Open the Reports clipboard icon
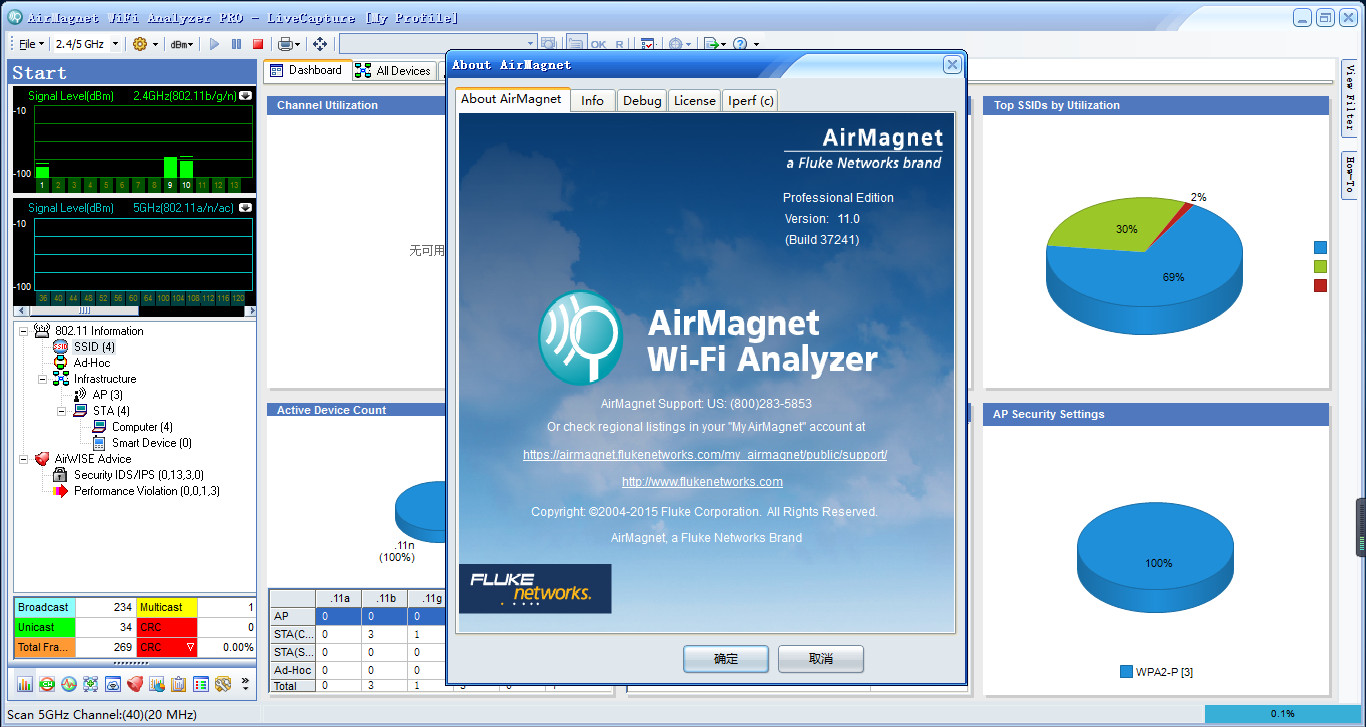Image resolution: width=1366 pixels, height=727 pixels. 179,684
